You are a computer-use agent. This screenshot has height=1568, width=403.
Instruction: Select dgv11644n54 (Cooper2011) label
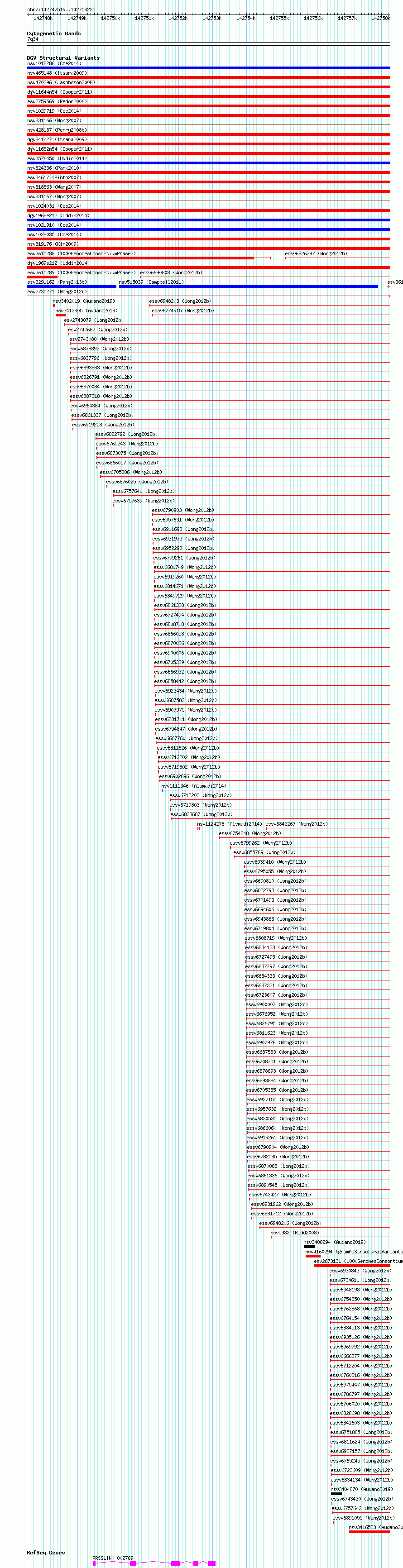(x=60, y=92)
